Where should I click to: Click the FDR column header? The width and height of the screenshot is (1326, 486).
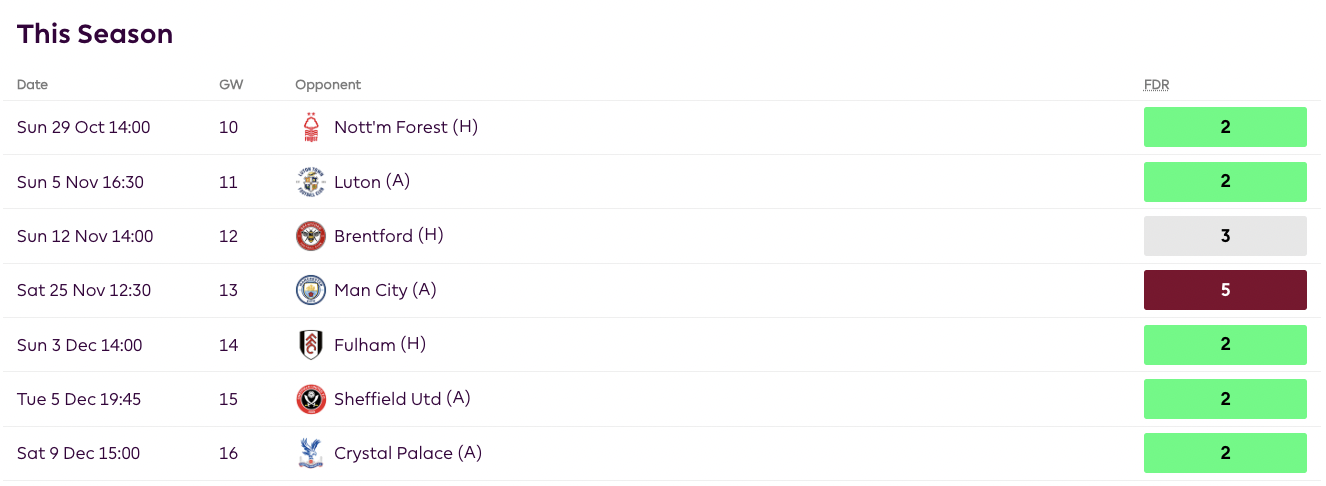(1156, 85)
